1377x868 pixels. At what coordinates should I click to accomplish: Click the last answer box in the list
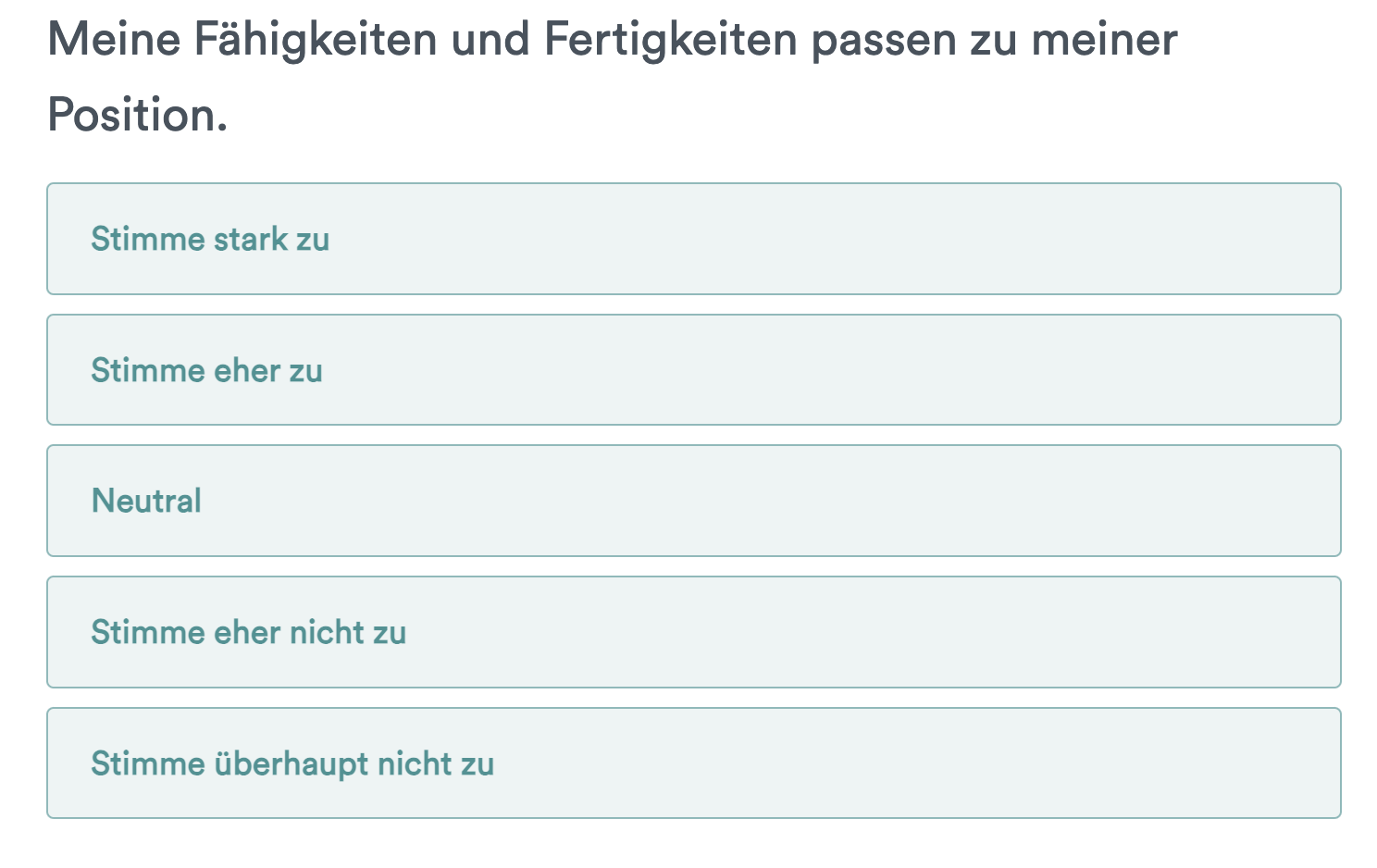tap(693, 763)
